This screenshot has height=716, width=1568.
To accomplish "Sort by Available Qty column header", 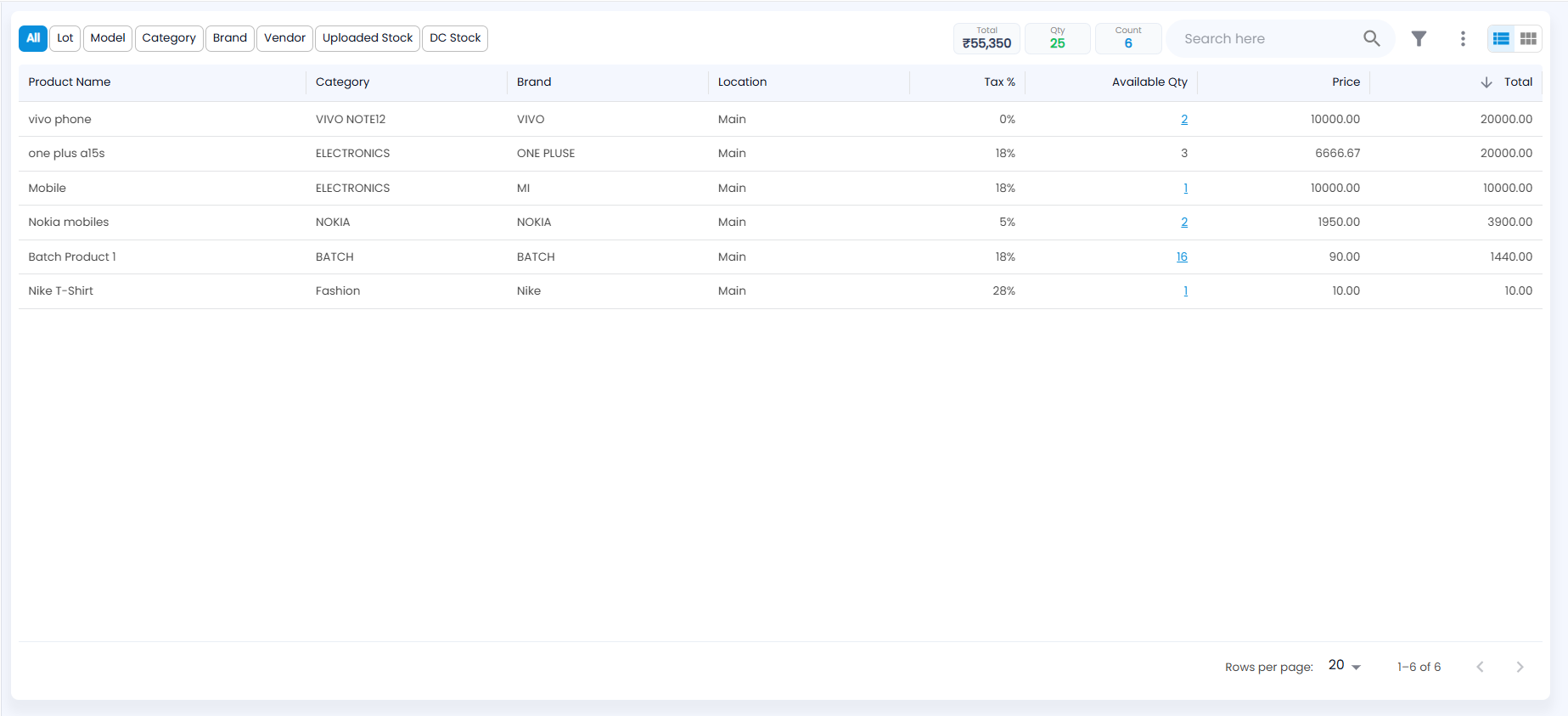I will [x=1149, y=82].
